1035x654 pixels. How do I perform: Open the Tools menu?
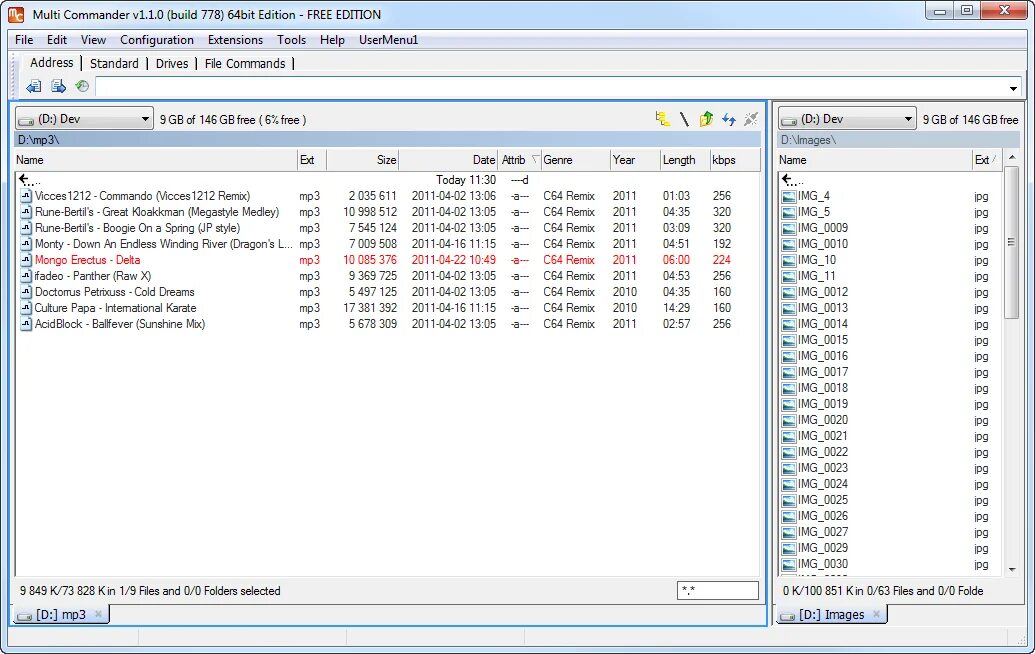point(291,40)
